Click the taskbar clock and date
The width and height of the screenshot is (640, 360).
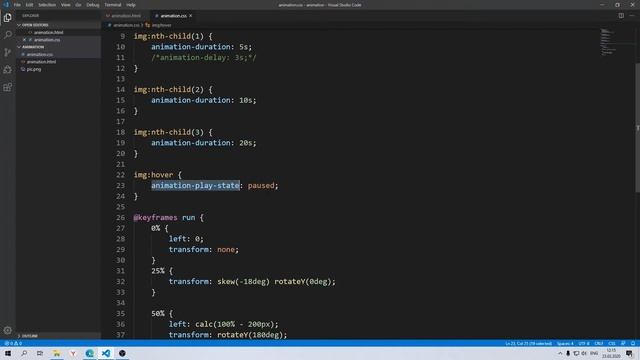pos(611,353)
